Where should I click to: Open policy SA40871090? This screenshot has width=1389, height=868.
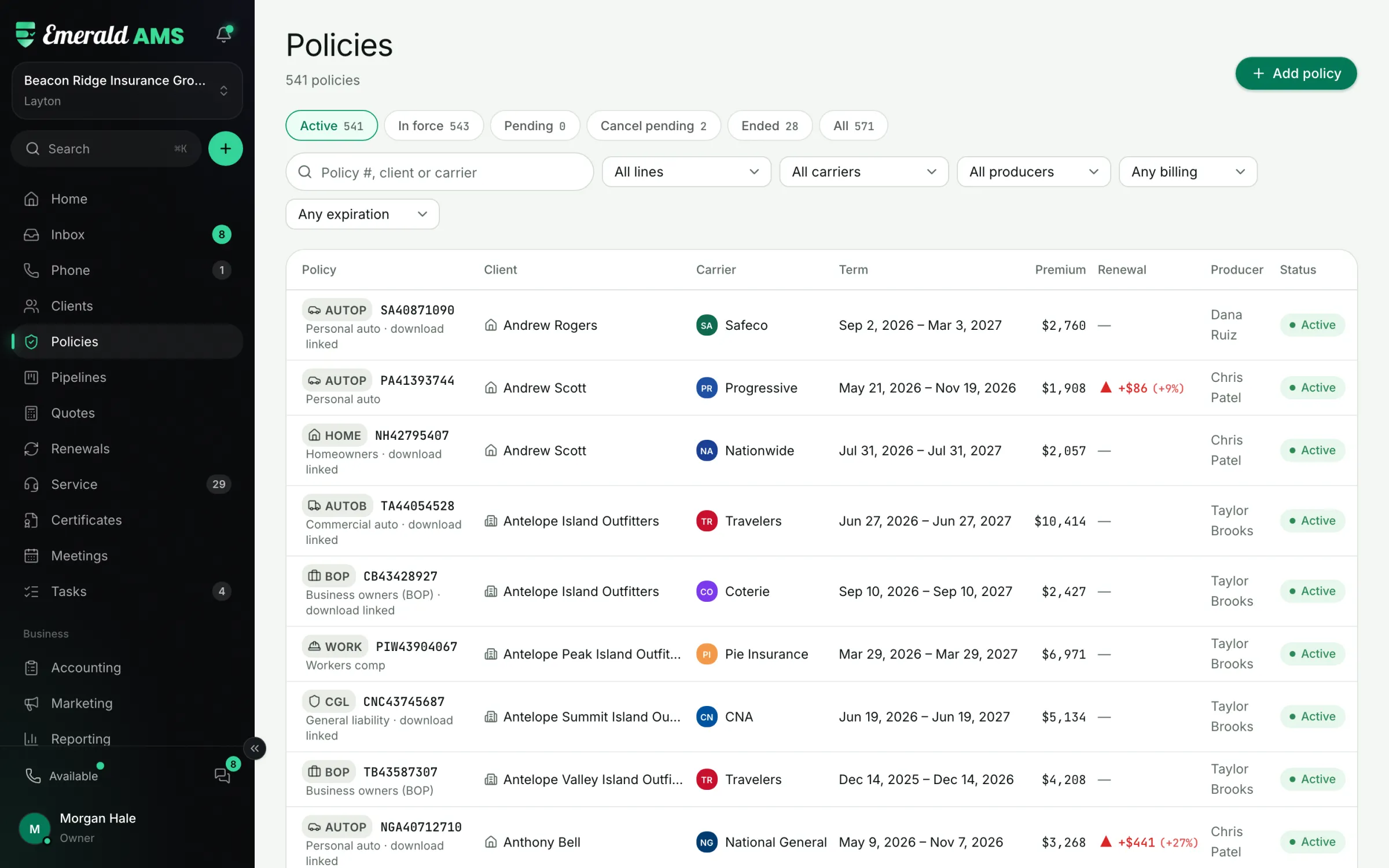coord(417,310)
